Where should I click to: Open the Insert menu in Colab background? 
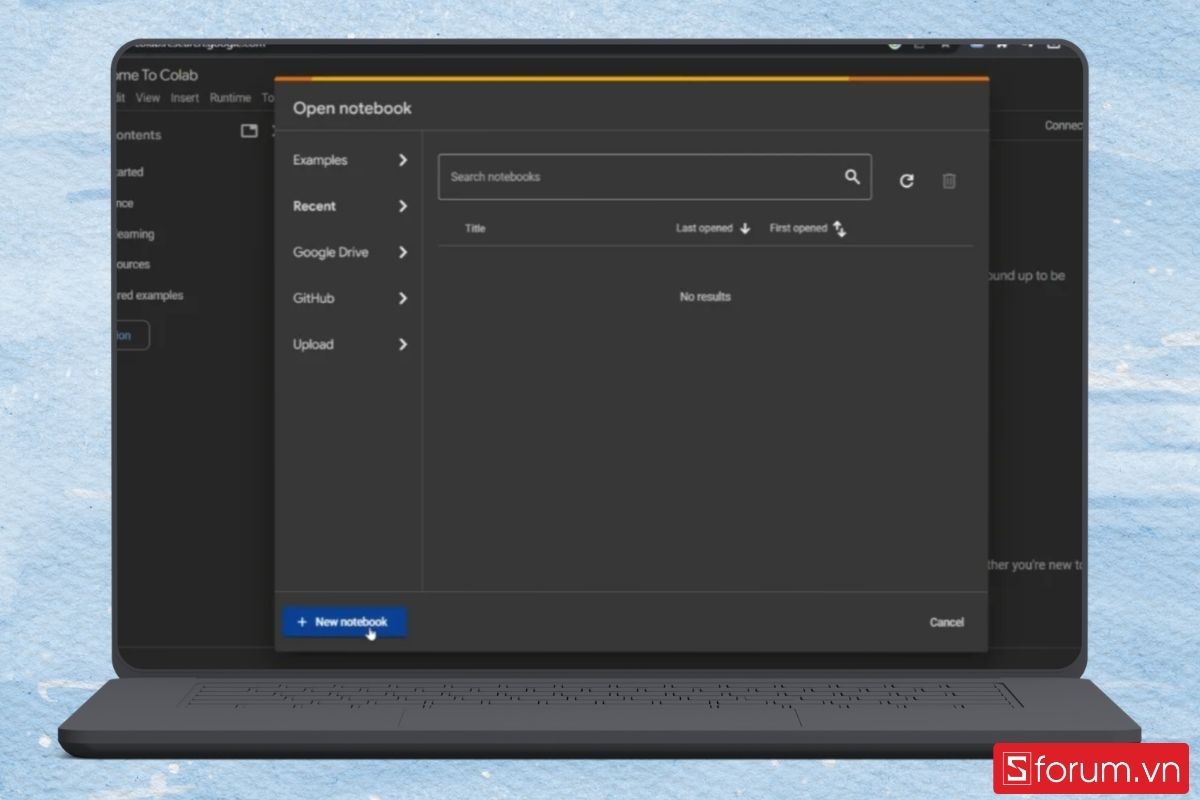185,98
